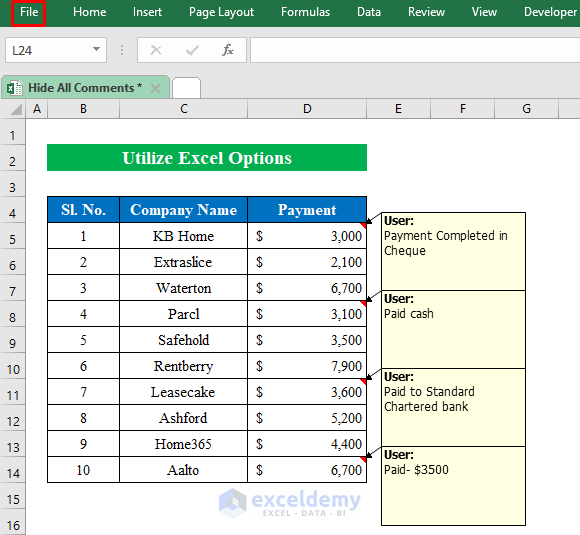Select column A header

37,109
